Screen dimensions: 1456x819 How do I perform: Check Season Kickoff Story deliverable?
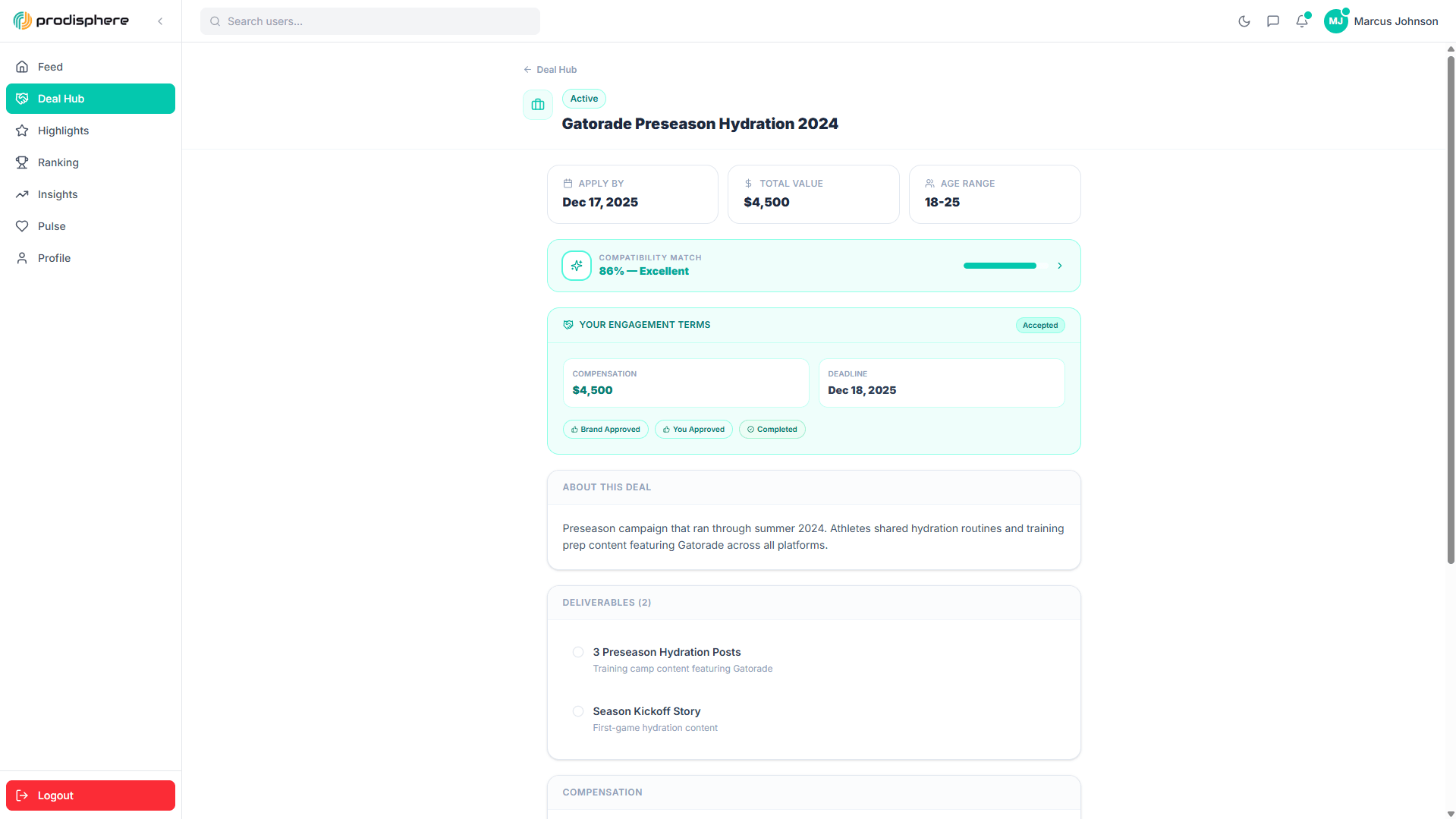[578, 711]
